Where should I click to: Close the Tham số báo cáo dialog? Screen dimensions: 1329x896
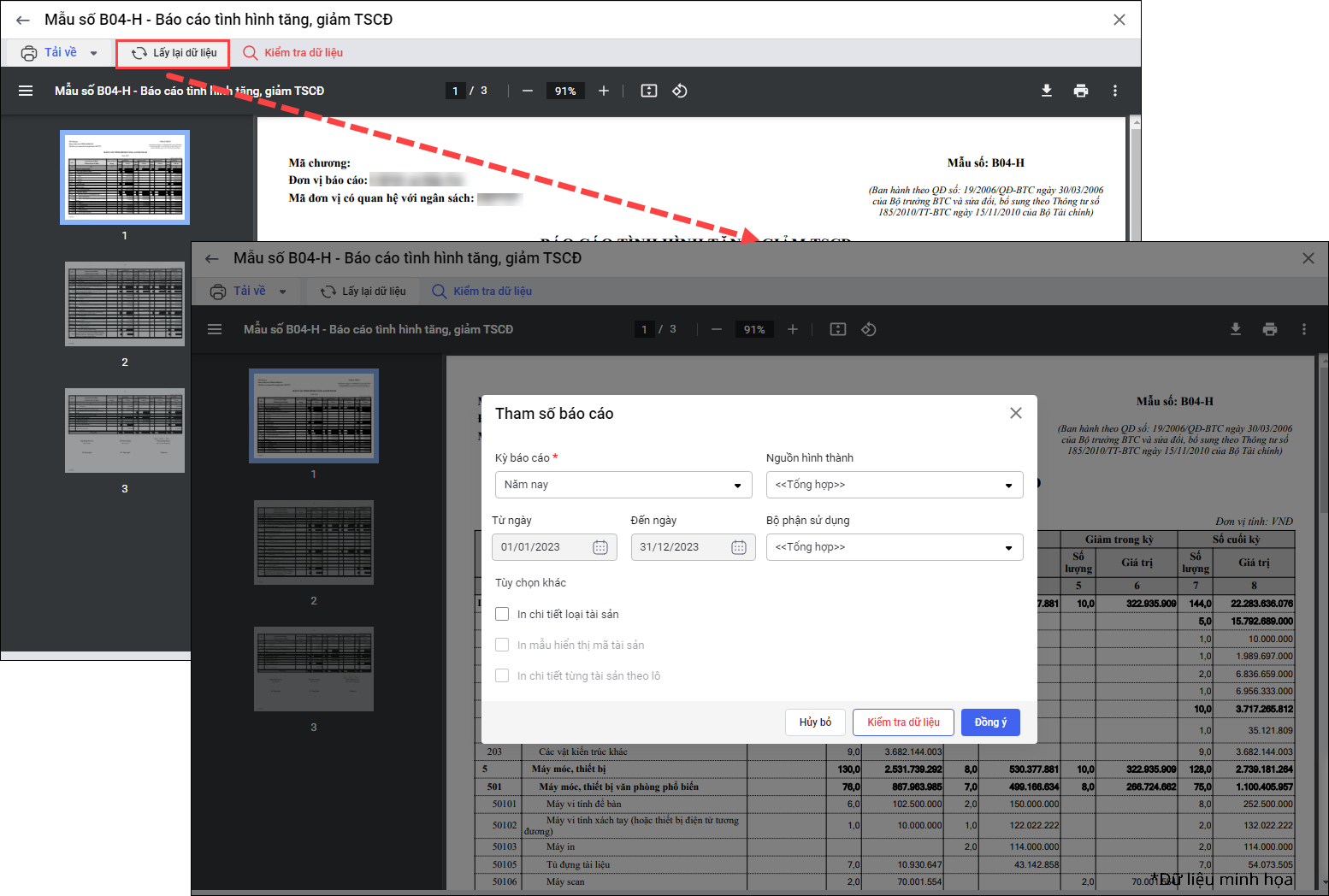1016,413
